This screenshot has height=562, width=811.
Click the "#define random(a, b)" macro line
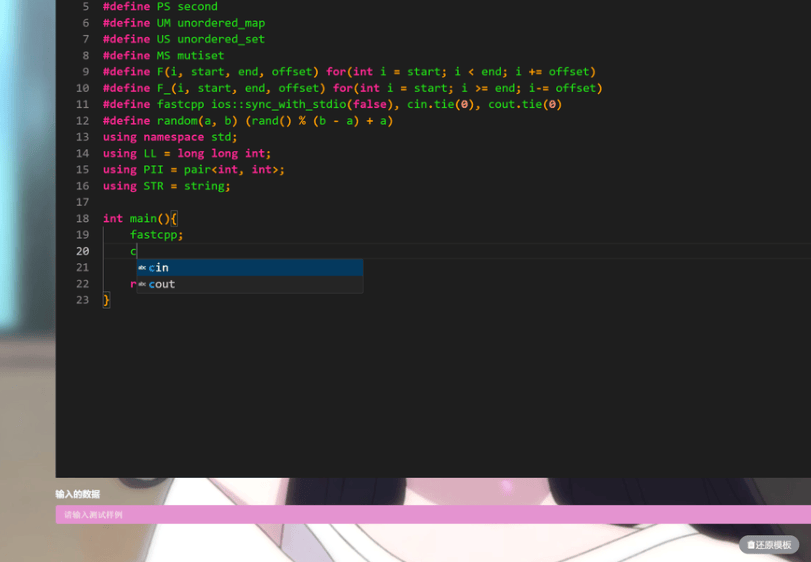[247, 121]
